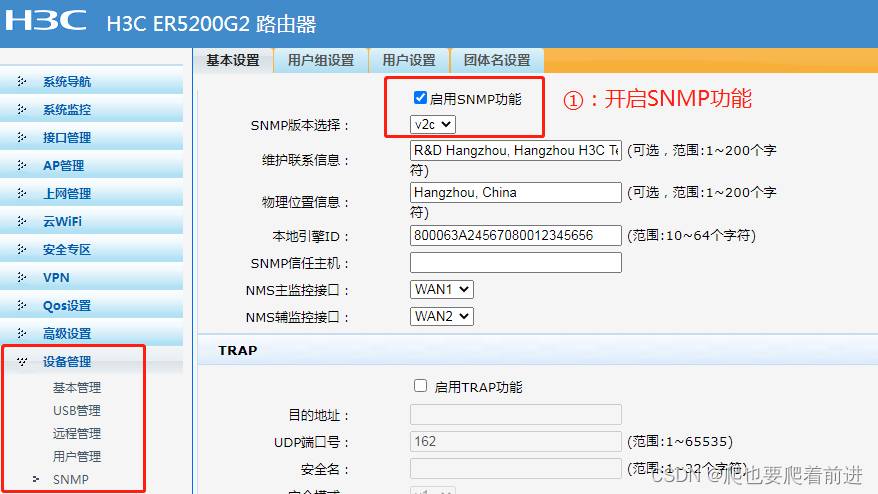This screenshot has width=878, height=494.
Task: Click arrow icon beside VPN
Action: pos(22,278)
